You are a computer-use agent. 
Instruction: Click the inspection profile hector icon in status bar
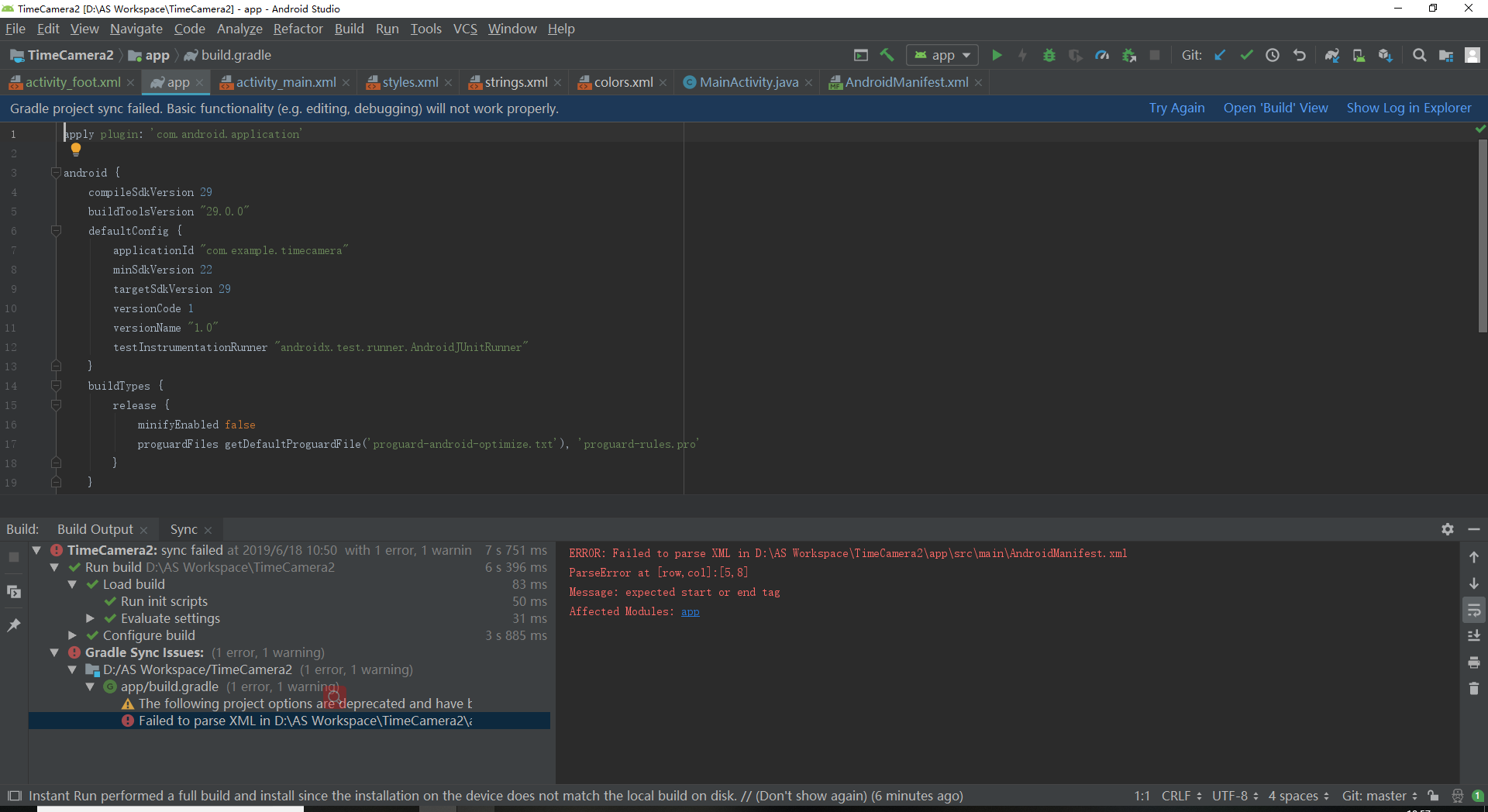pos(1458,796)
